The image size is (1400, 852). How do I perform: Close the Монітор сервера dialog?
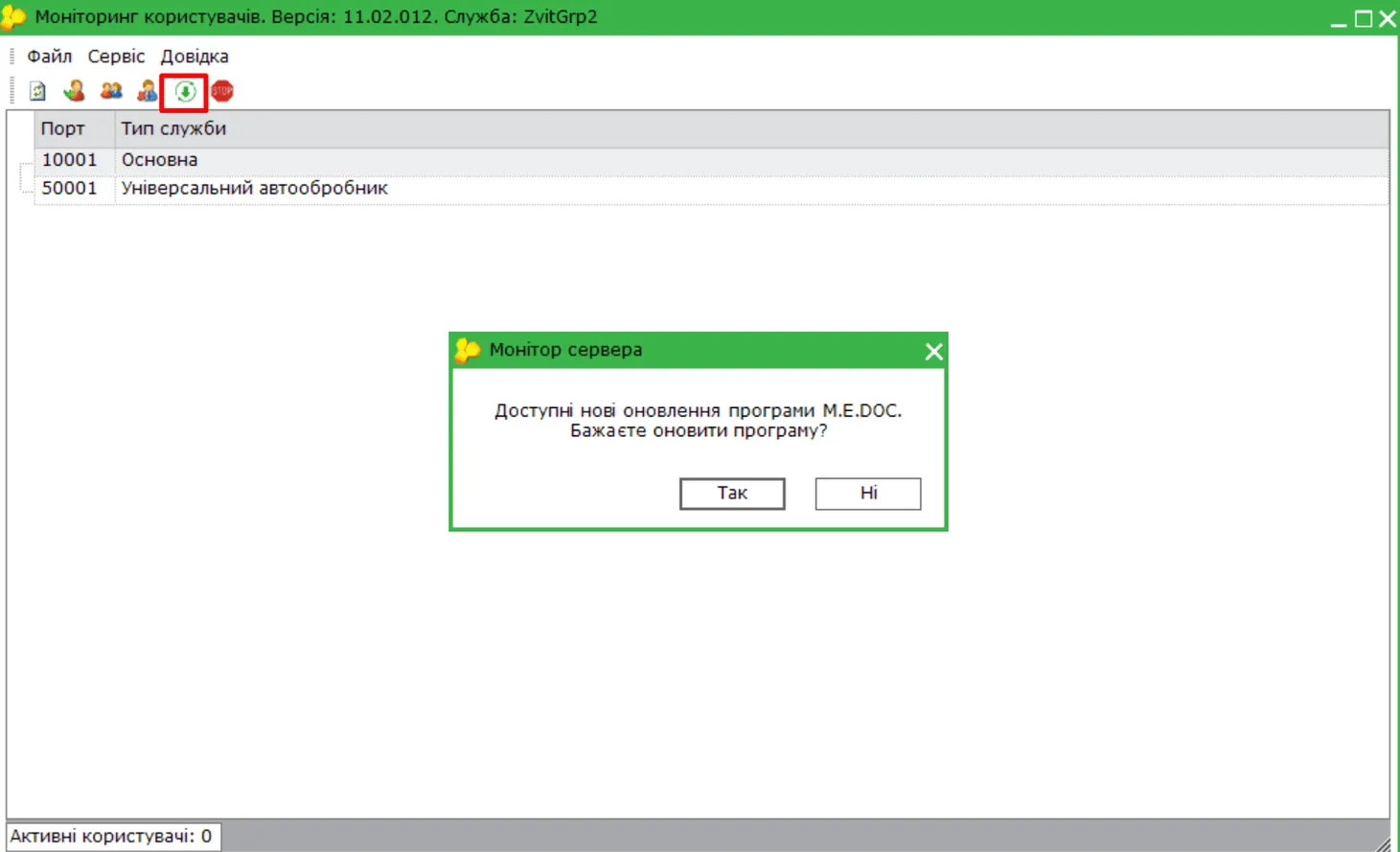tap(933, 352)
